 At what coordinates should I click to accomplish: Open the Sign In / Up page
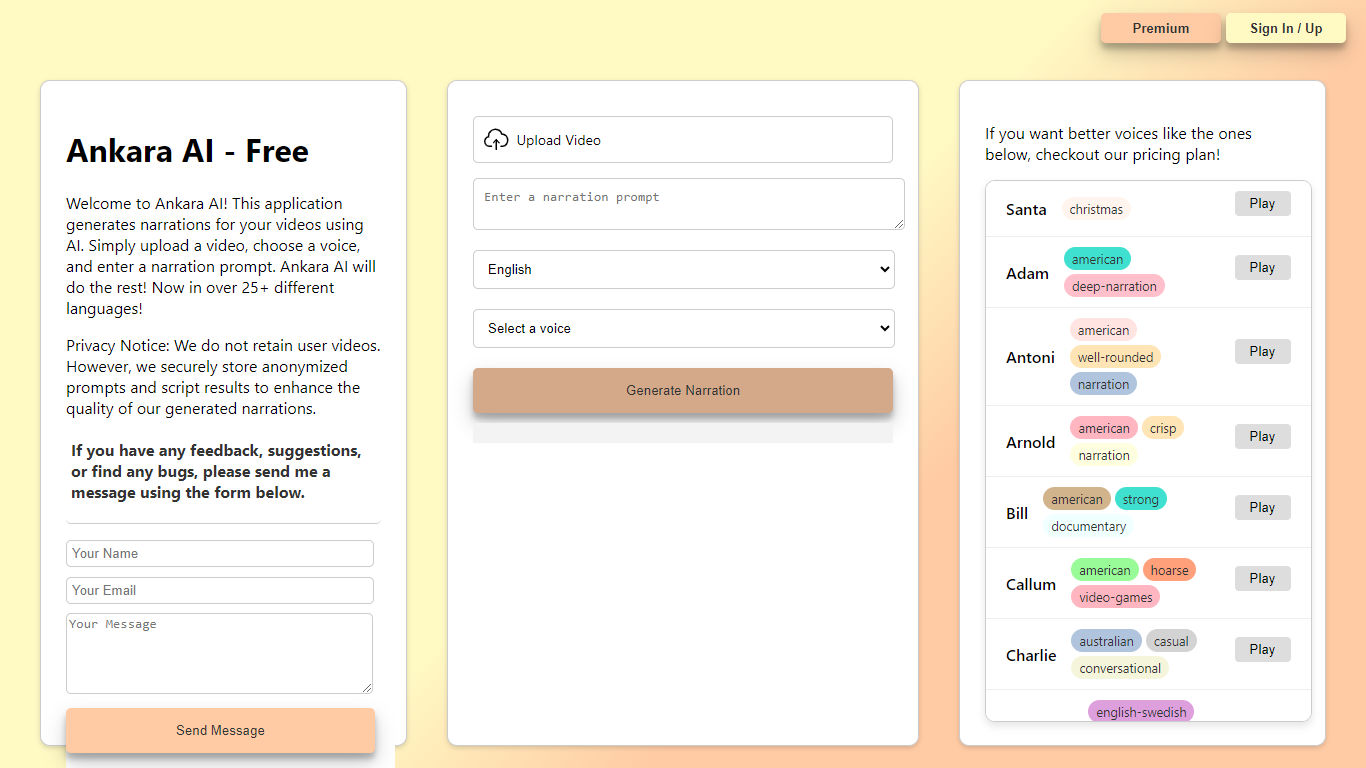1286,28
